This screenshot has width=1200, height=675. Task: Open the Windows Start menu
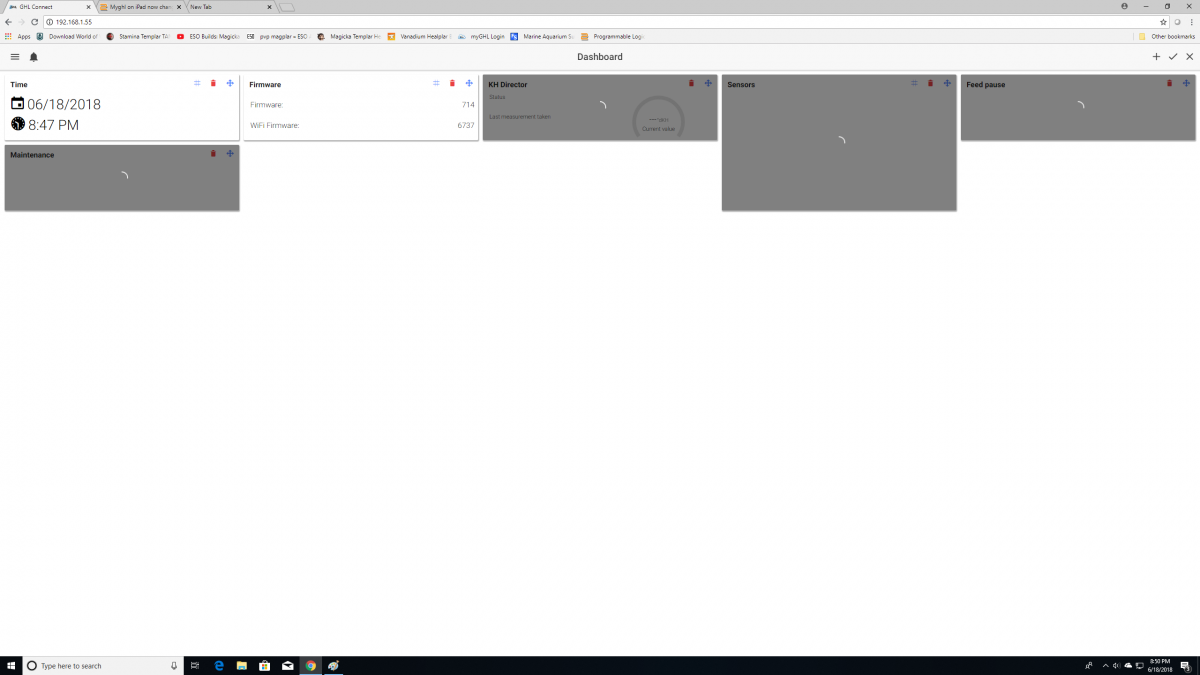pyautogui.click(x=10, y=665)
